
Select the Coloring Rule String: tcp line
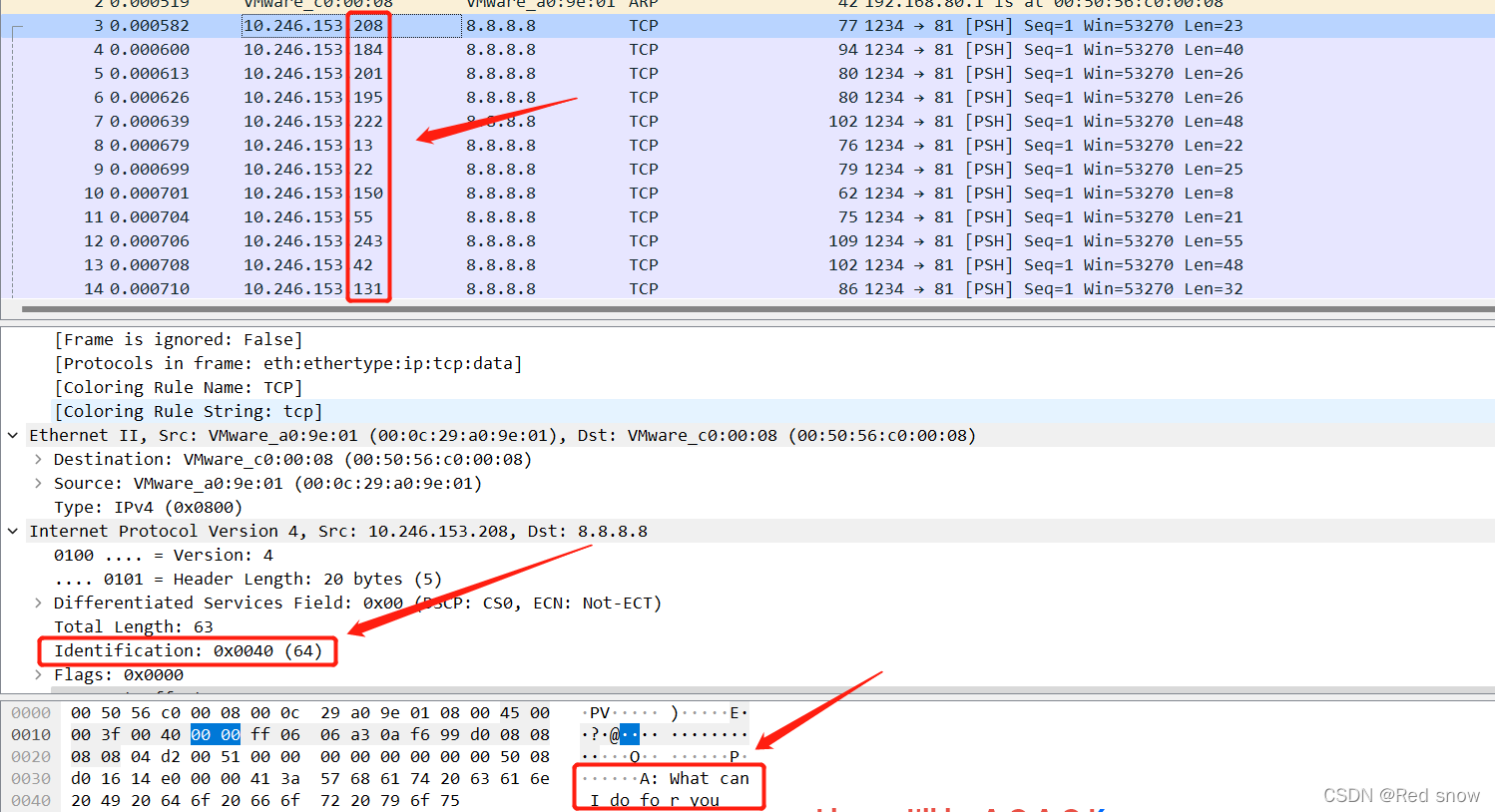click(x=188, y=411)
